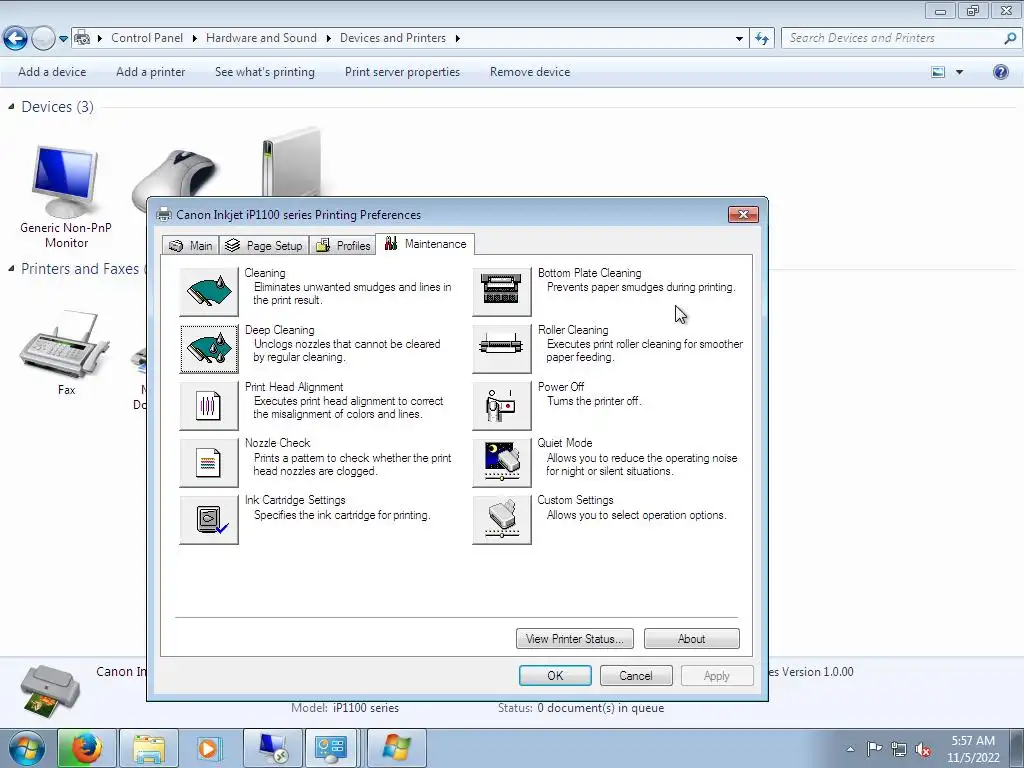The image size is (1024, 768).
Task: Click the Action Center flag icon
Action: point(874,748)
